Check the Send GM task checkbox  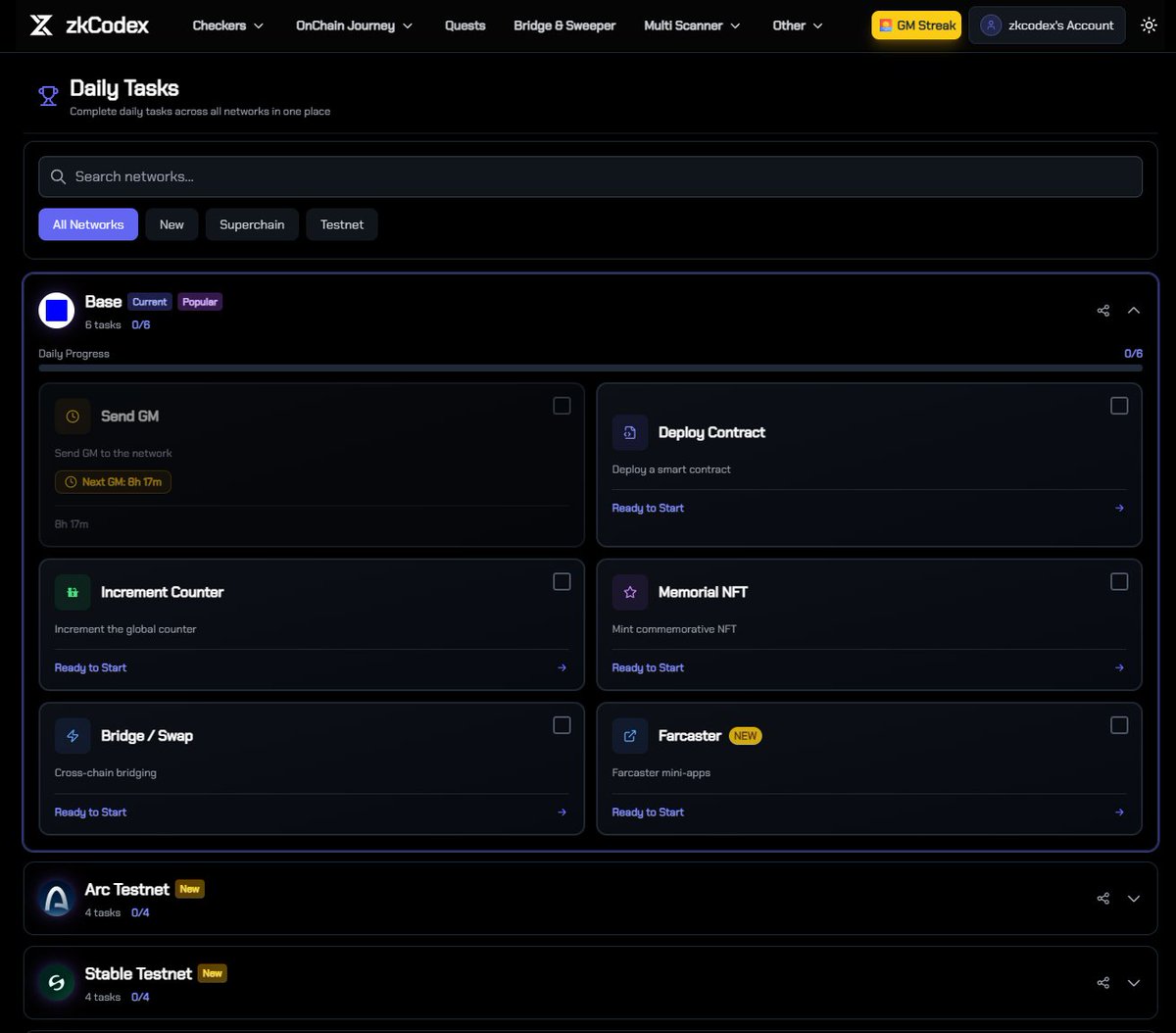[562, 406]
